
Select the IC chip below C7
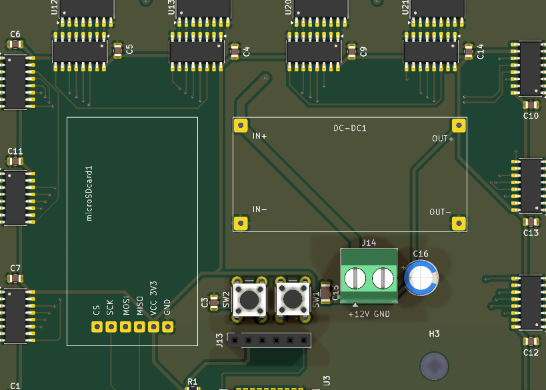(x=16, y=315)
